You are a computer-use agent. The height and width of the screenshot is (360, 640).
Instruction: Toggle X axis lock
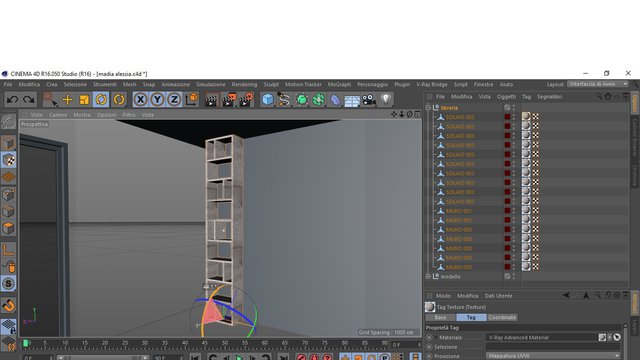point(140,99)
